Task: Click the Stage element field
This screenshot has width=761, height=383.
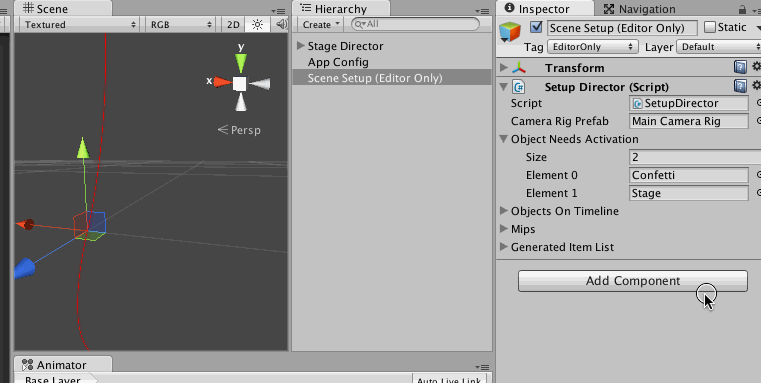Action: click(x=689, y=193)
